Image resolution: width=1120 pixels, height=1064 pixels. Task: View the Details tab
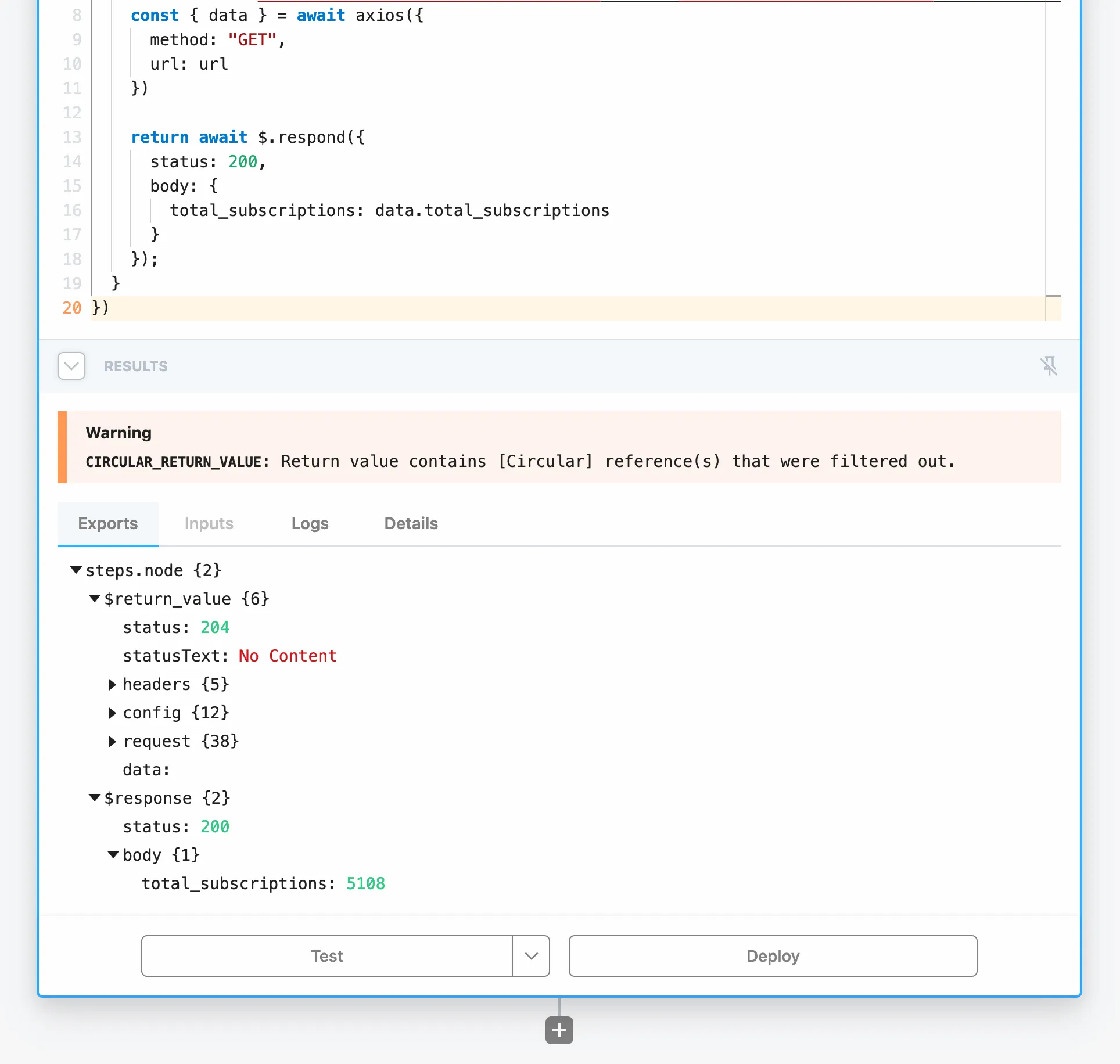410,523
